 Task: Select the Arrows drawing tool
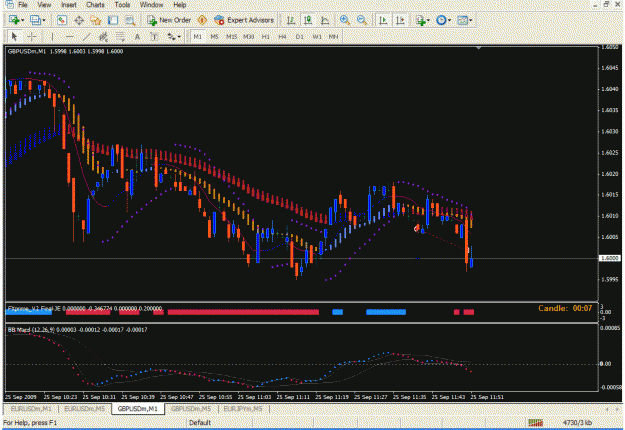click(x=171, y=37)
